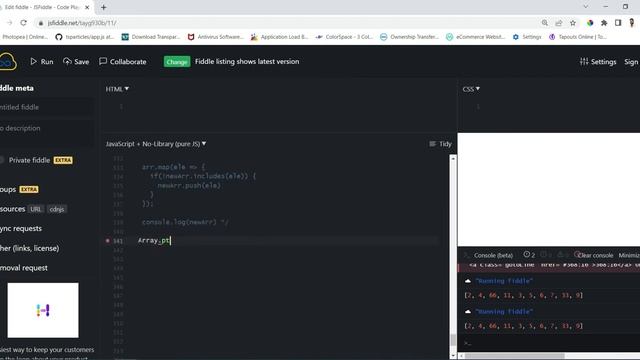Click the address bar URL
The image size is (640, 360).
click(x=82, y=23)
